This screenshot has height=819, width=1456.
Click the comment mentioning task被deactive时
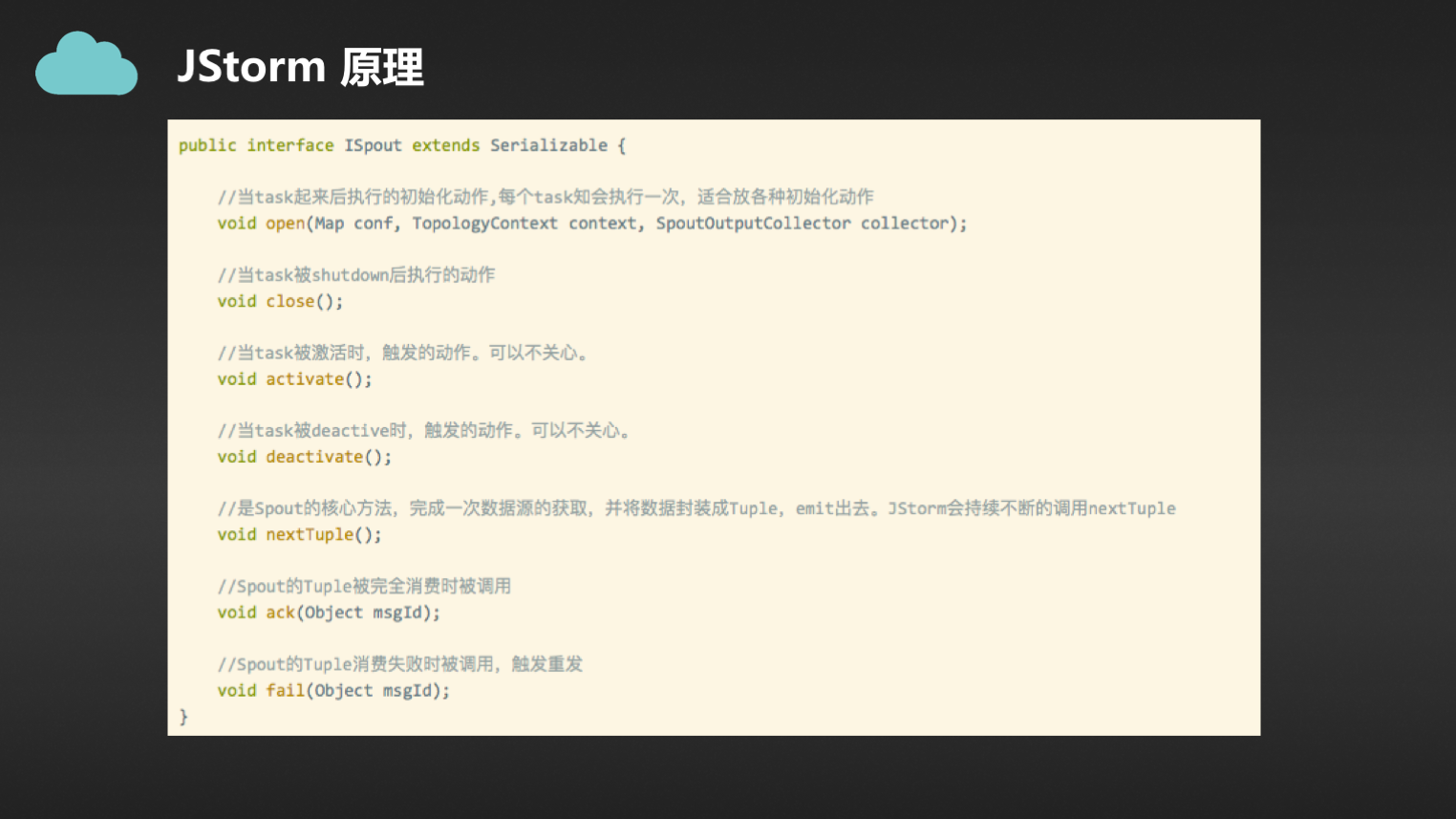(423, 431)
